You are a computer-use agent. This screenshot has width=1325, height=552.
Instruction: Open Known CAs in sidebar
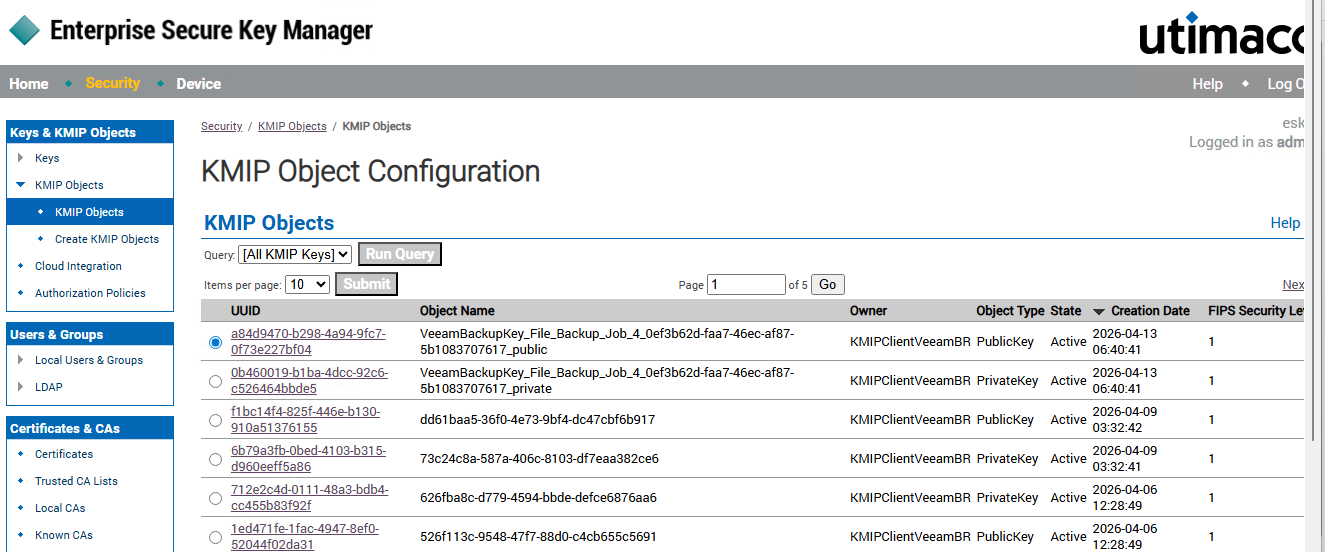[64, 535]
